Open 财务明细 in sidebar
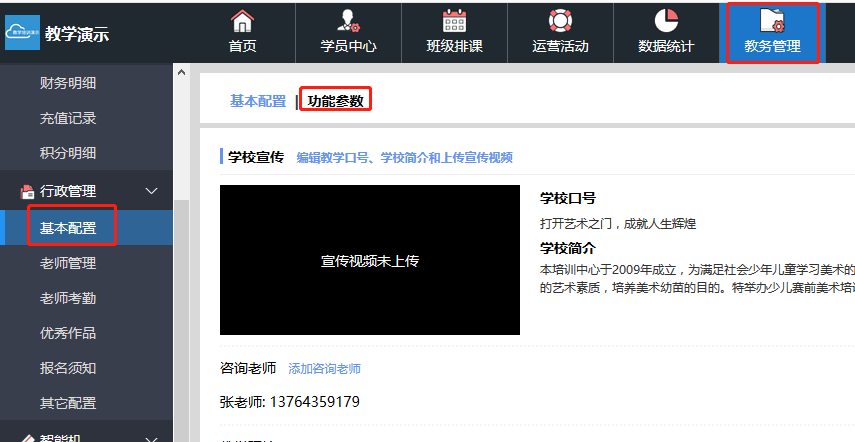Viewport: 855px width, 442px height. point(68,83)
